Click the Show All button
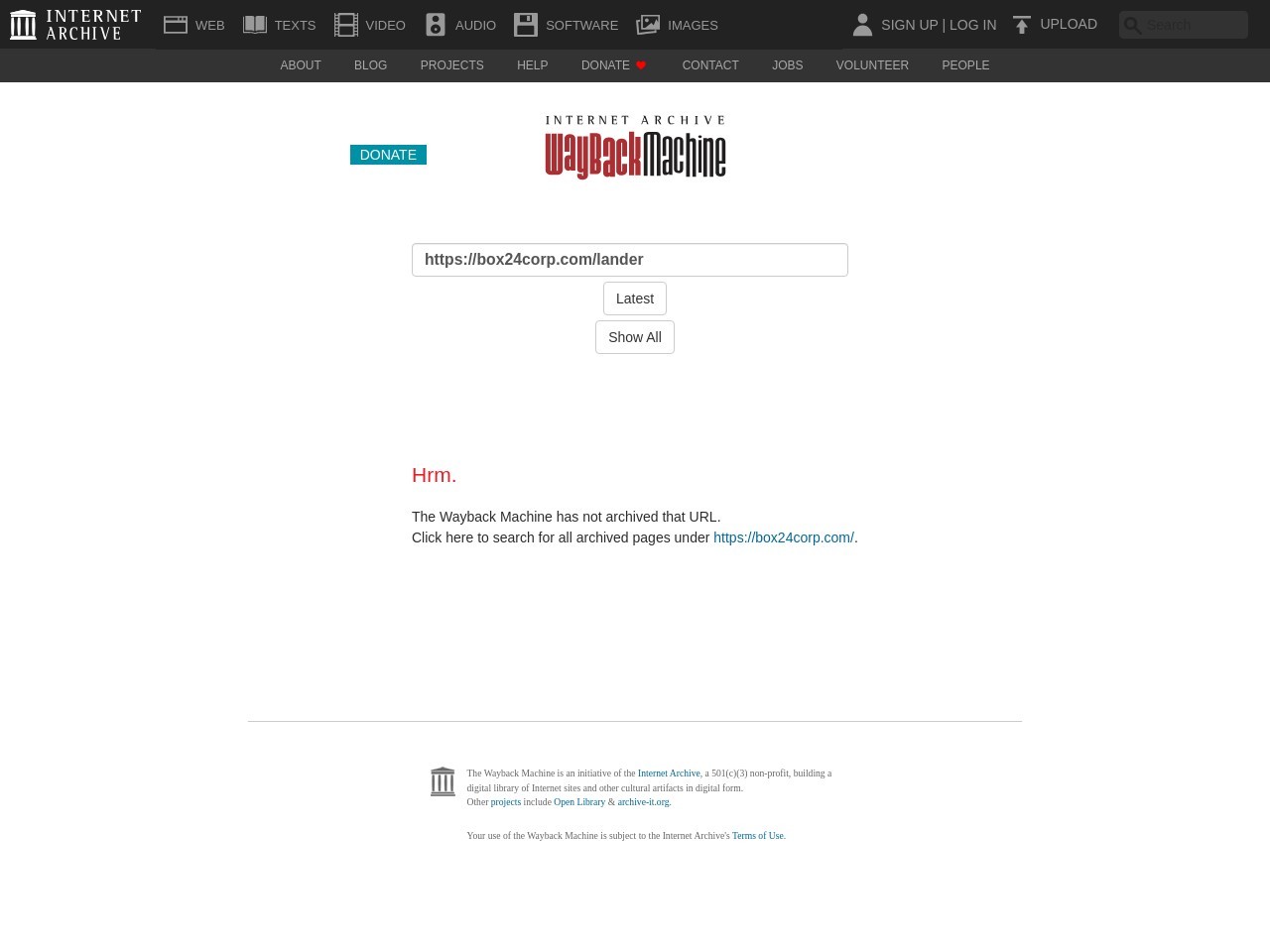Viewport: 1270px width, 952px height. pyautogui.click(x=635, y=337)
